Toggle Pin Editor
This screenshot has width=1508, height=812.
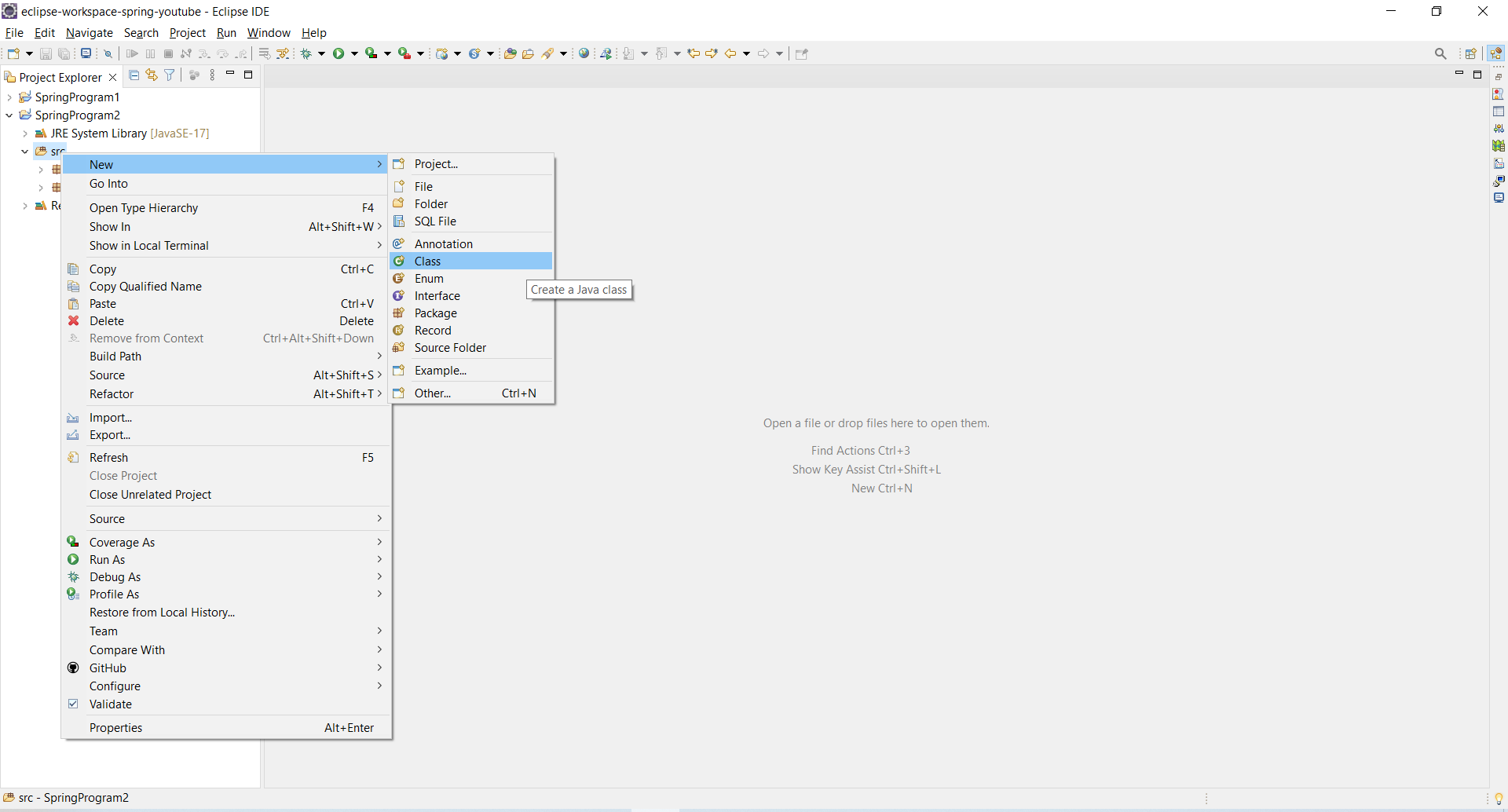coord(801,53)
